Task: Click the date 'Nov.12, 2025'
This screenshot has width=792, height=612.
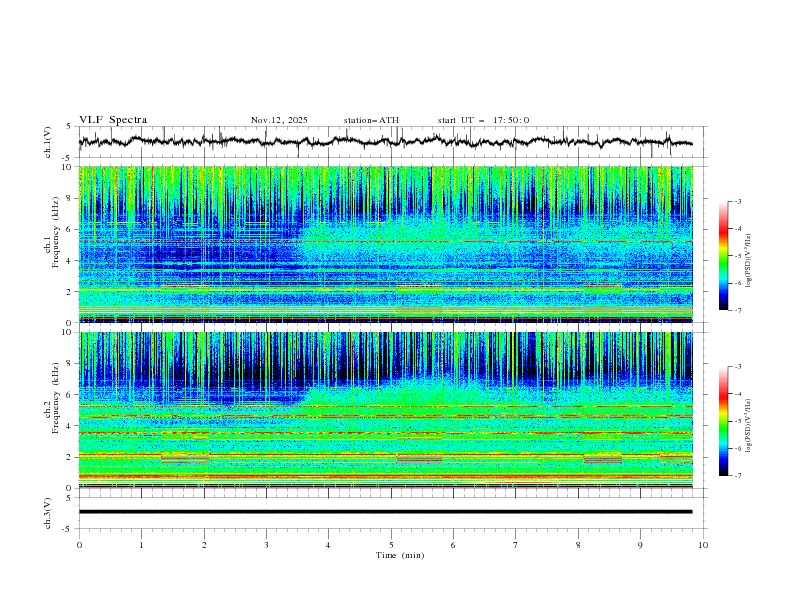Action: click(279, 120)
